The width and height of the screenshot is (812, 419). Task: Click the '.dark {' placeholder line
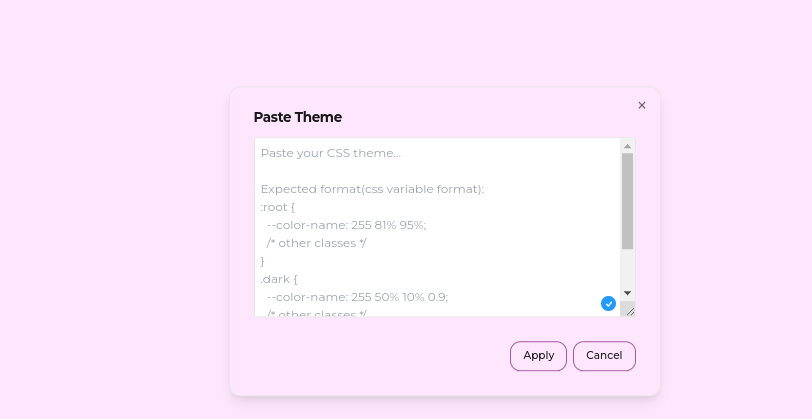tap(279, 279)
